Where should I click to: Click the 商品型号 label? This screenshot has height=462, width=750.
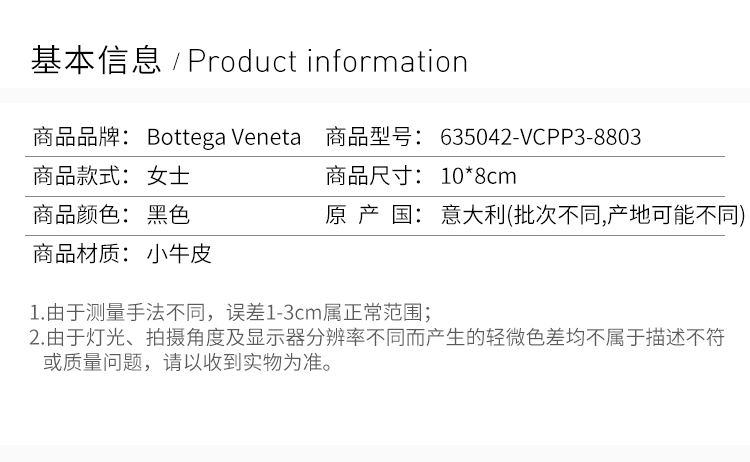(x=374, y=137)
